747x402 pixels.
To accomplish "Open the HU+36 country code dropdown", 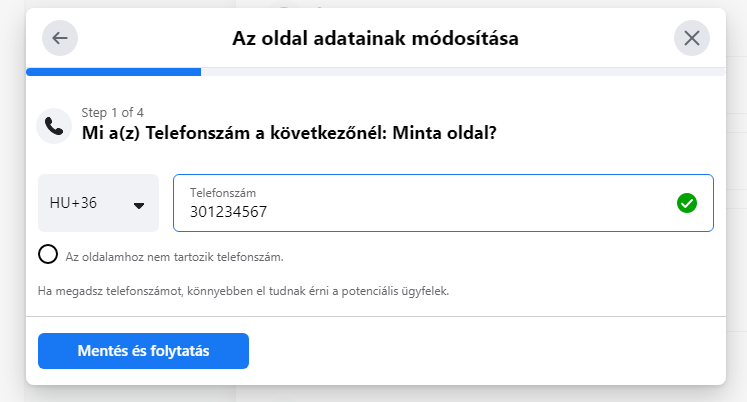I will click(x=98, y=203).
